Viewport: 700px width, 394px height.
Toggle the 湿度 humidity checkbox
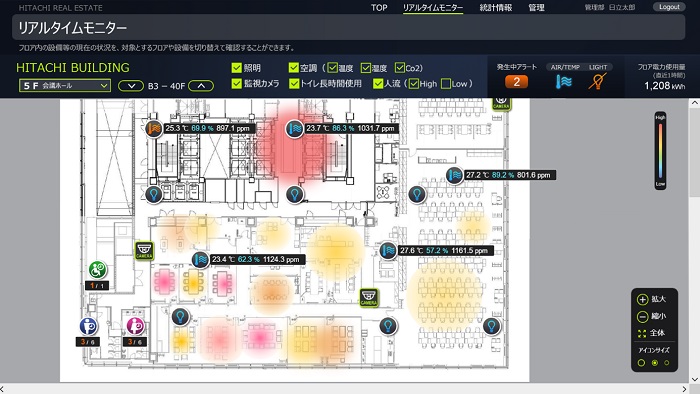366,68
